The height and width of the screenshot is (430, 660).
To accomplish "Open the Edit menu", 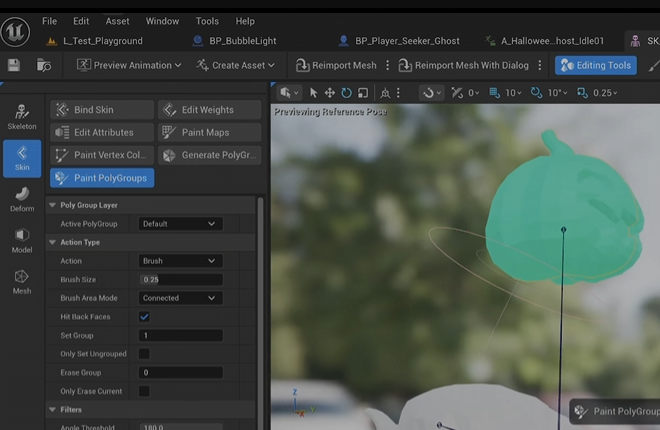I will coord(81,21).
